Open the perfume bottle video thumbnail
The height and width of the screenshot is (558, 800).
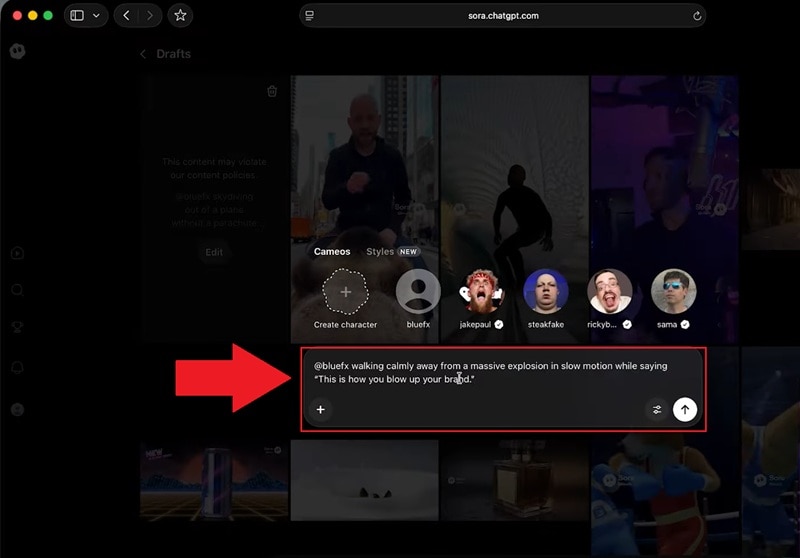pyautogui.click(x=514, y=480)
